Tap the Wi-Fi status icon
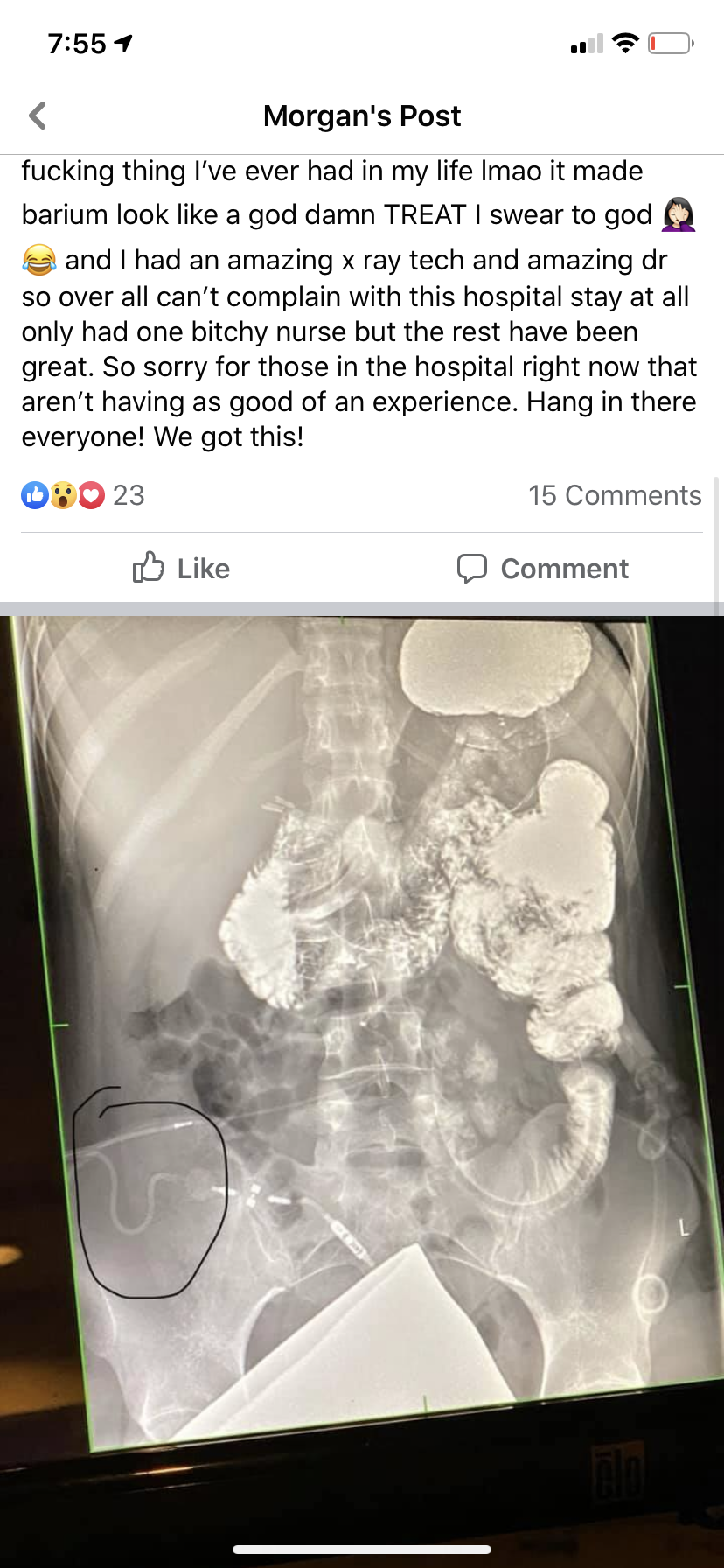Viewport: 724px width, 1568px height. tap(625, 43)
